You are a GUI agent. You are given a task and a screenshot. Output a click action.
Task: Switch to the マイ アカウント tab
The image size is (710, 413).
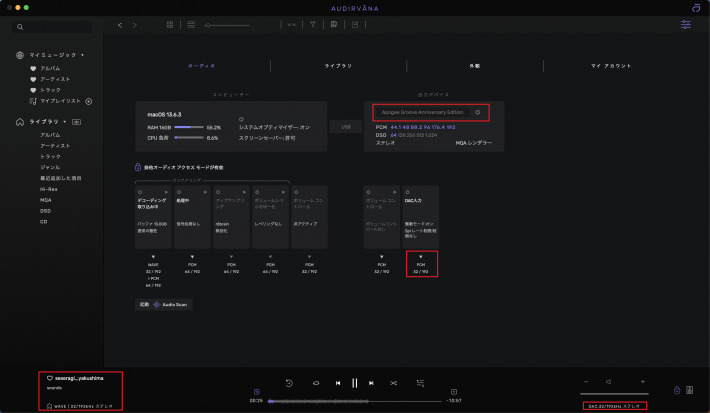[609, 65]
